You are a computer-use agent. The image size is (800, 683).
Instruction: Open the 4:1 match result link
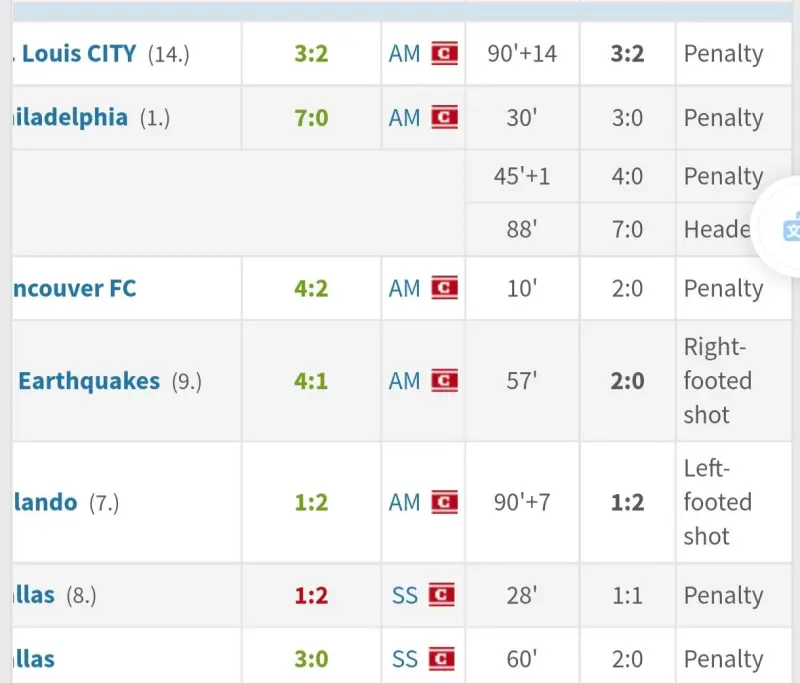[x=311, y=381]
